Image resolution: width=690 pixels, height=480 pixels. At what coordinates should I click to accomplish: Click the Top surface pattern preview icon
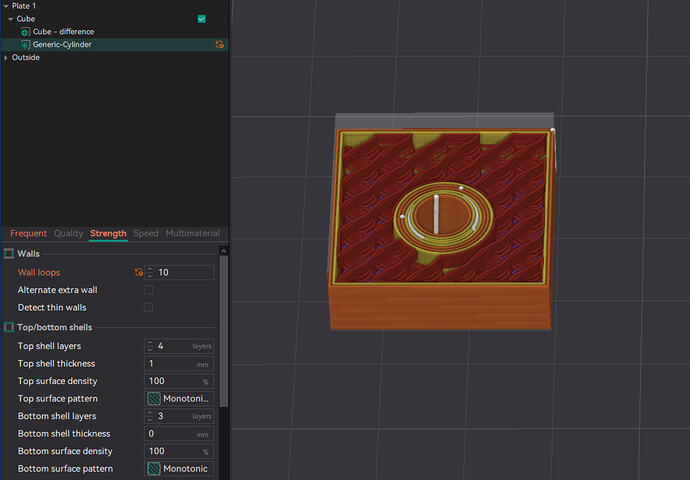tap(154, 399)
